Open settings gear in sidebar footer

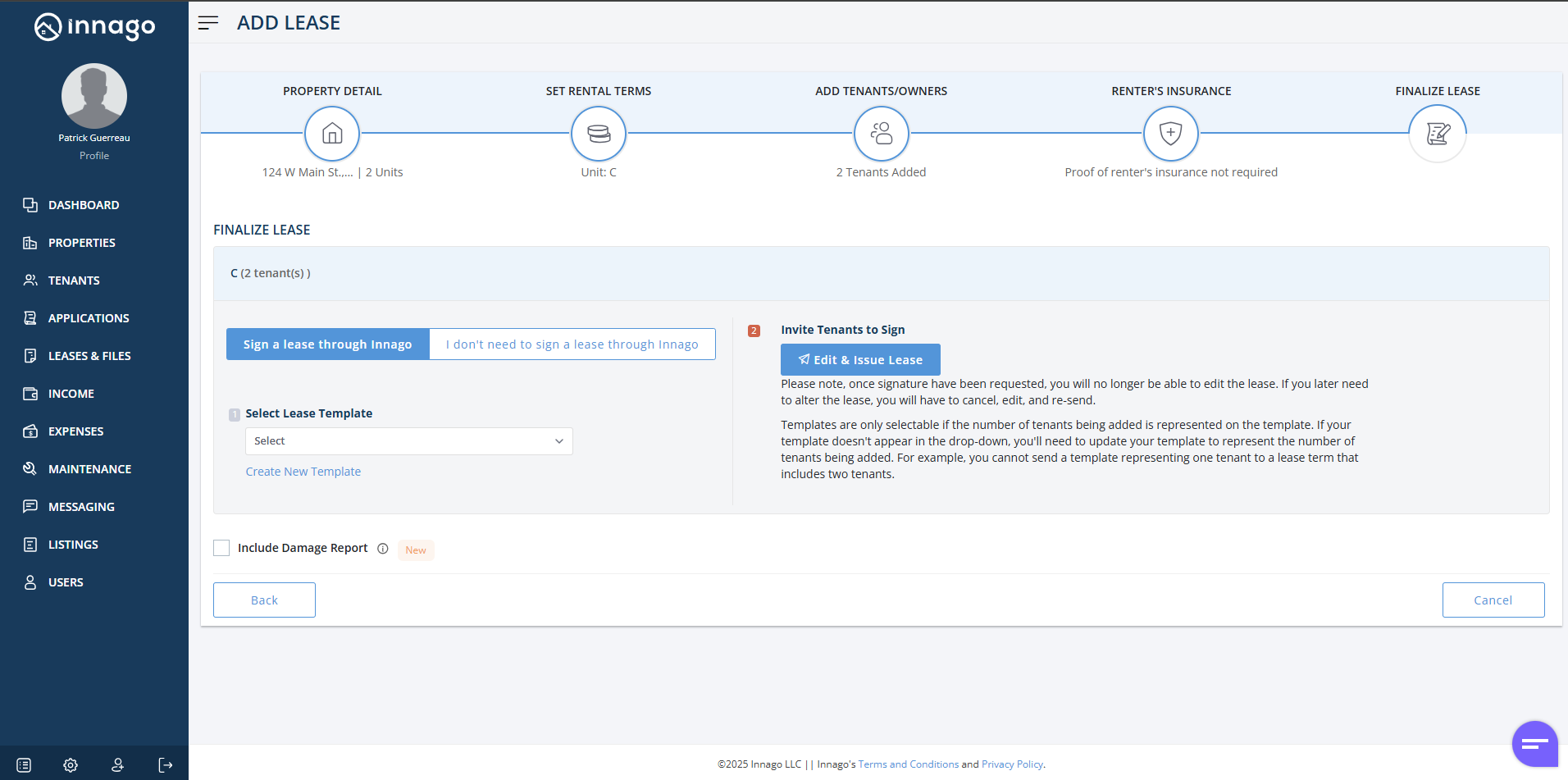[x=71, y=765]
